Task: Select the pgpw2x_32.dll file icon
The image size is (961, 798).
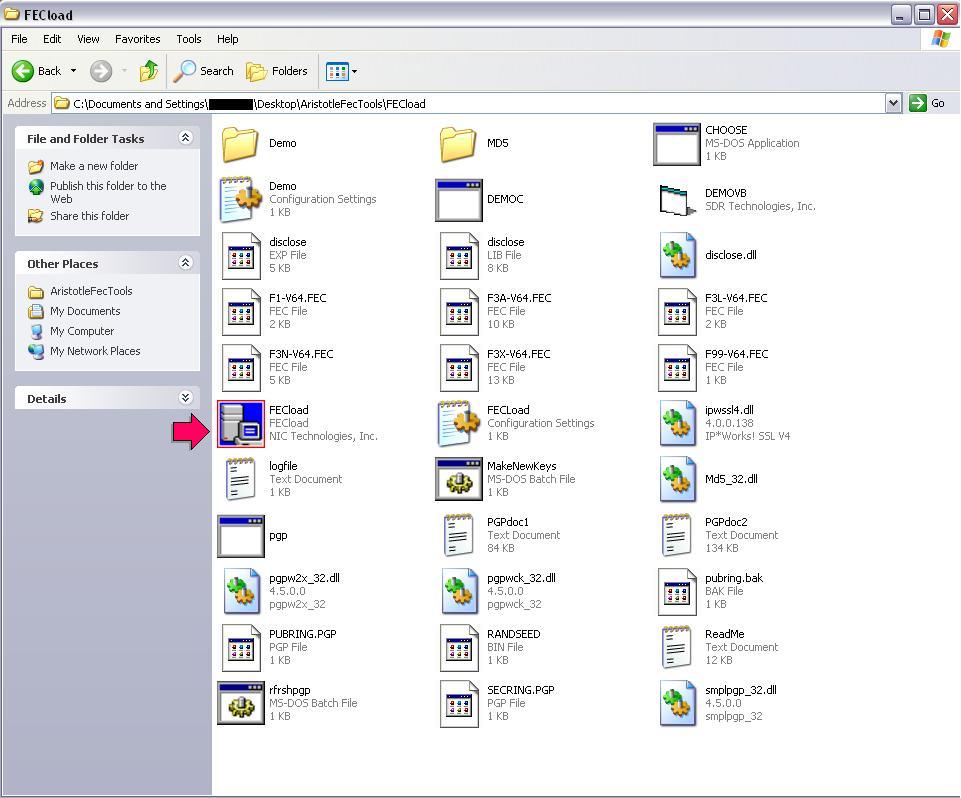Action: 241,591
